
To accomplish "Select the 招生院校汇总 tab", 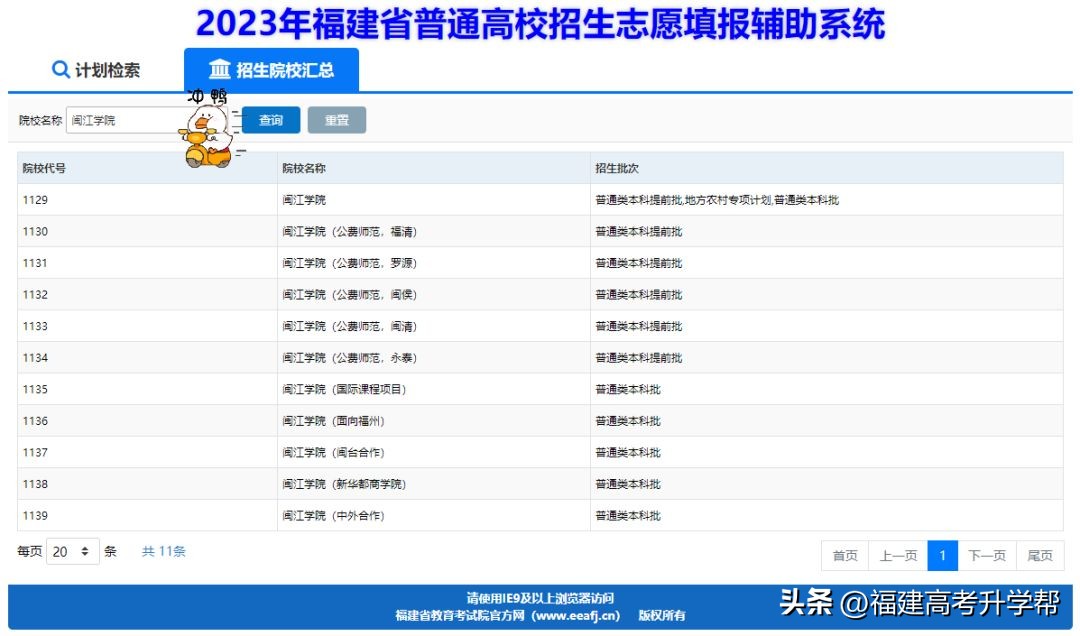I will 270,69.
